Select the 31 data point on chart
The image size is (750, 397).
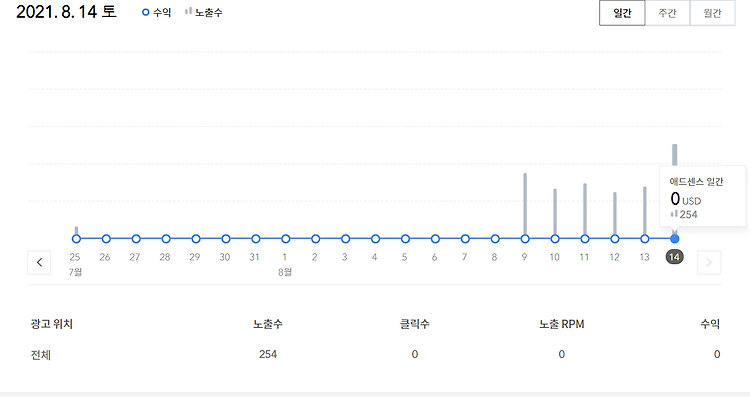coord(256,239)
